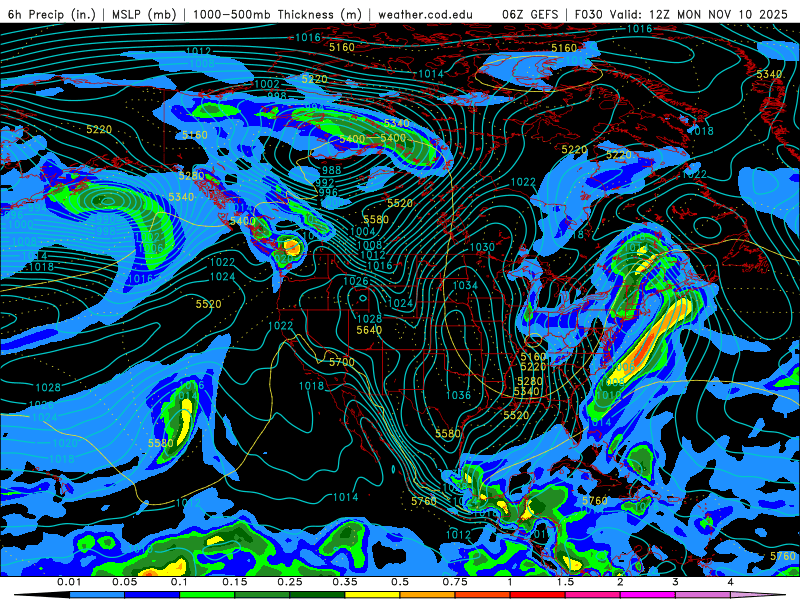Click the '1004' isobar label

pos(363,231)
